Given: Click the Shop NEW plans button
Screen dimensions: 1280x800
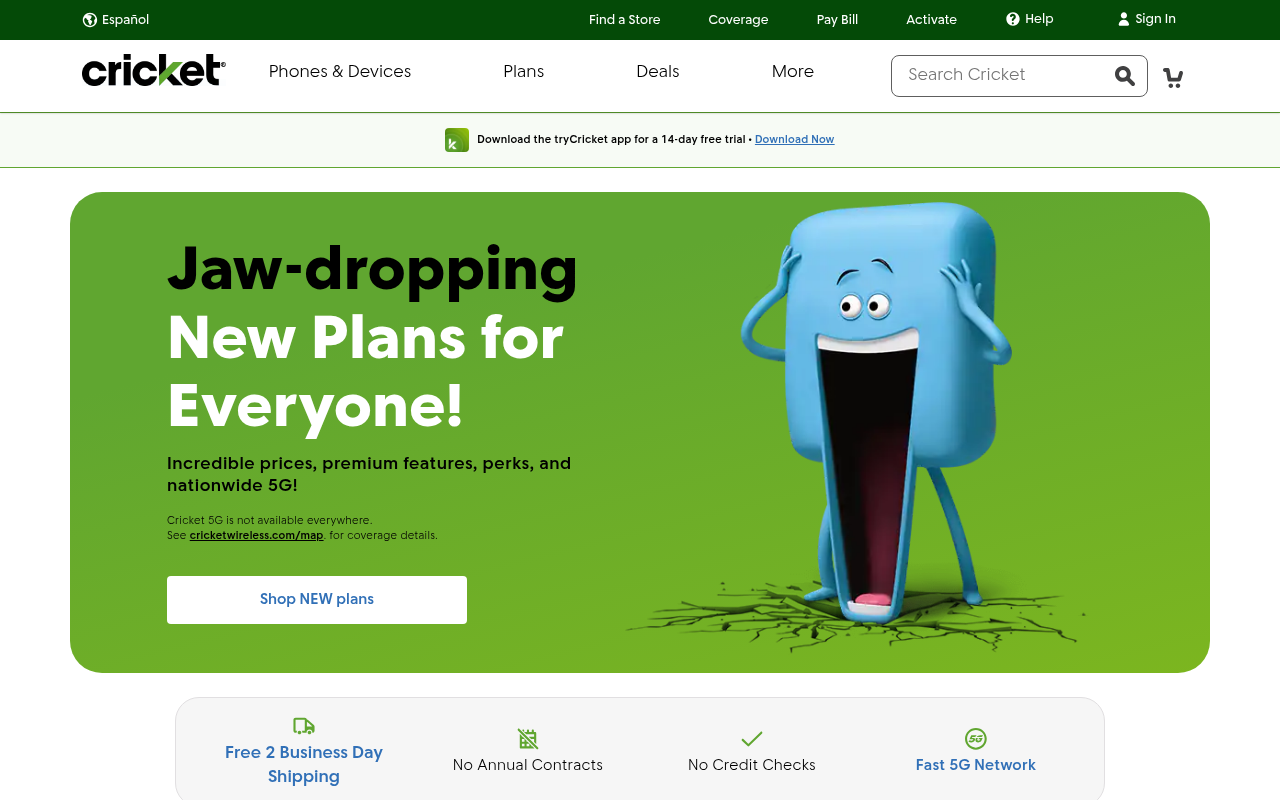Looking at the screenshot, I should (x=317, y=600).
